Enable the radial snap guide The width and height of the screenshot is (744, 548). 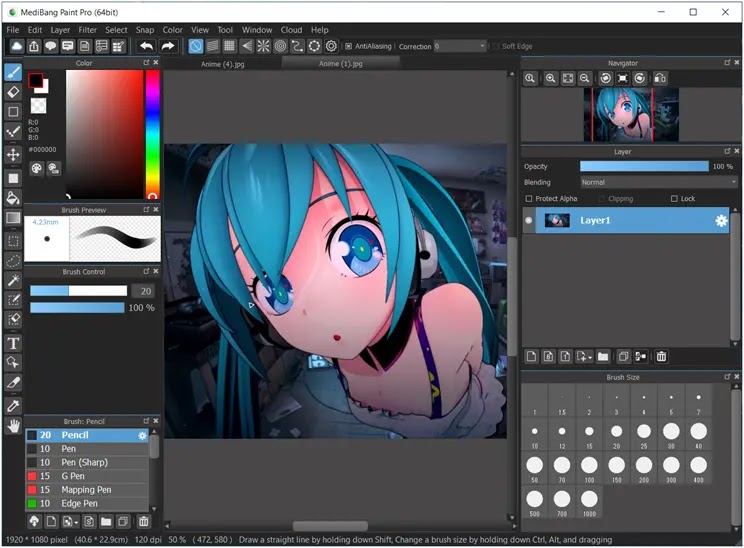263,46
